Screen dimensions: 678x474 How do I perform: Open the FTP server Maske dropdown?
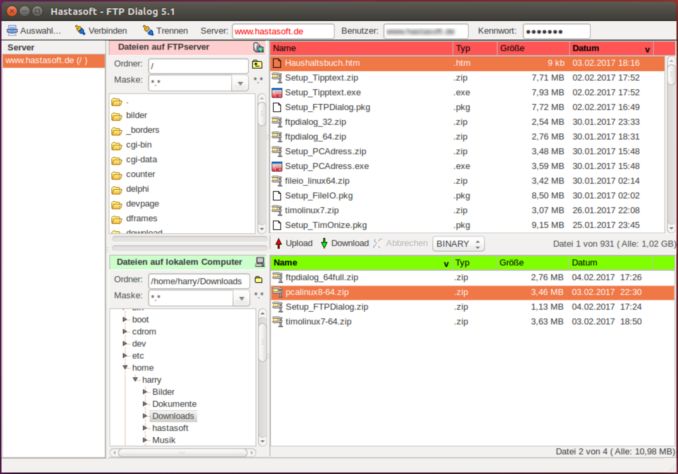tap(240, 82)
